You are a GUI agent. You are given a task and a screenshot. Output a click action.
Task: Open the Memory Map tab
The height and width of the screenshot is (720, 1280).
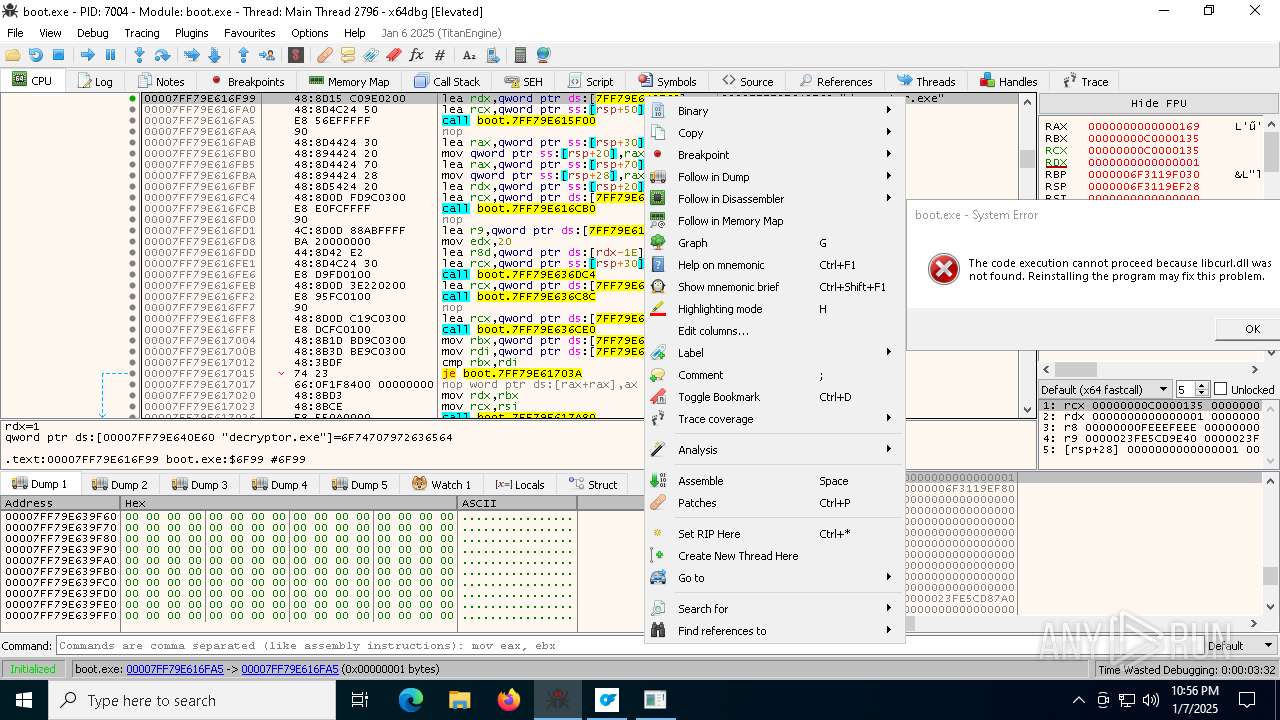tap(349, 81)
